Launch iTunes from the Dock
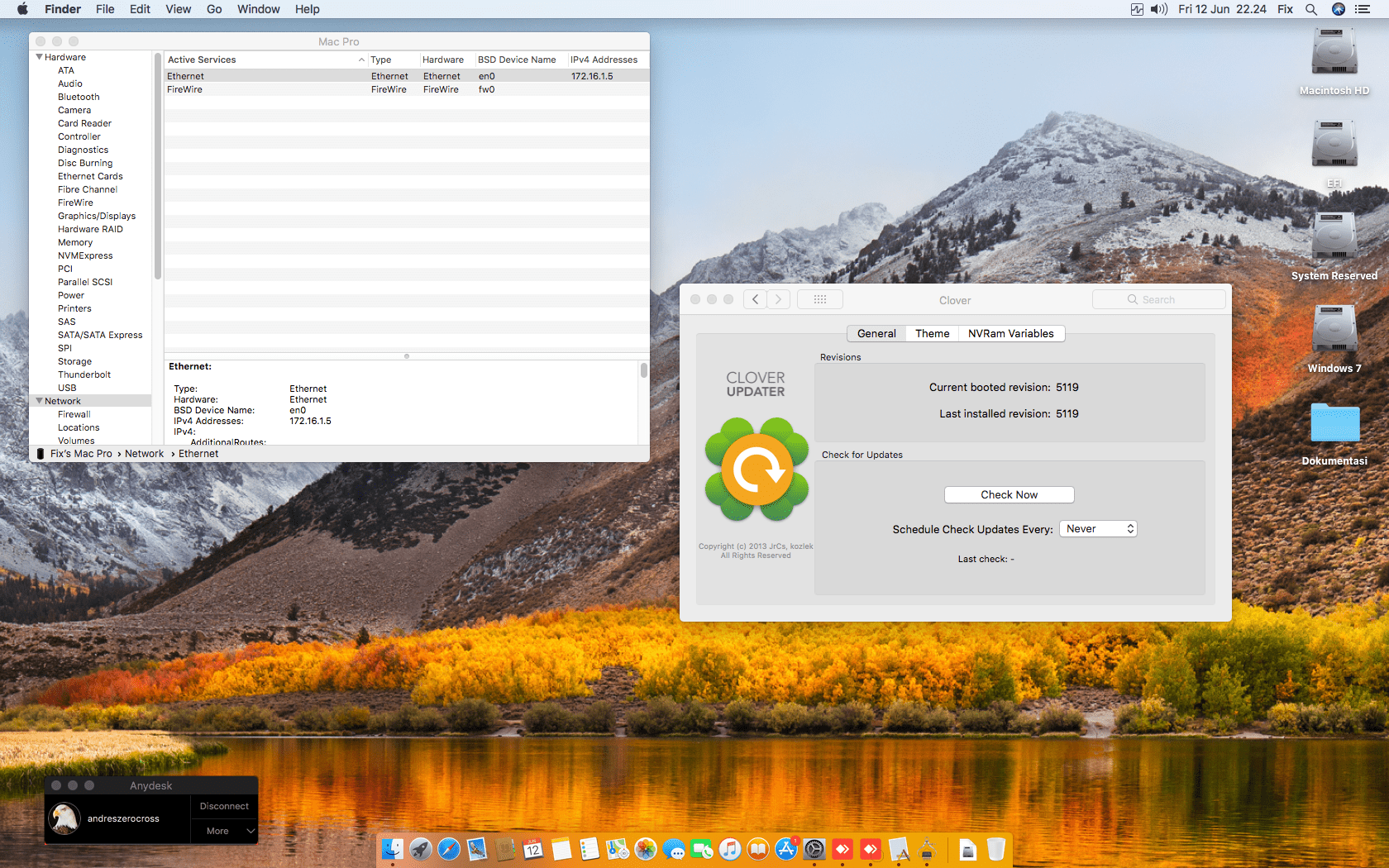 [x=730, y=849]
